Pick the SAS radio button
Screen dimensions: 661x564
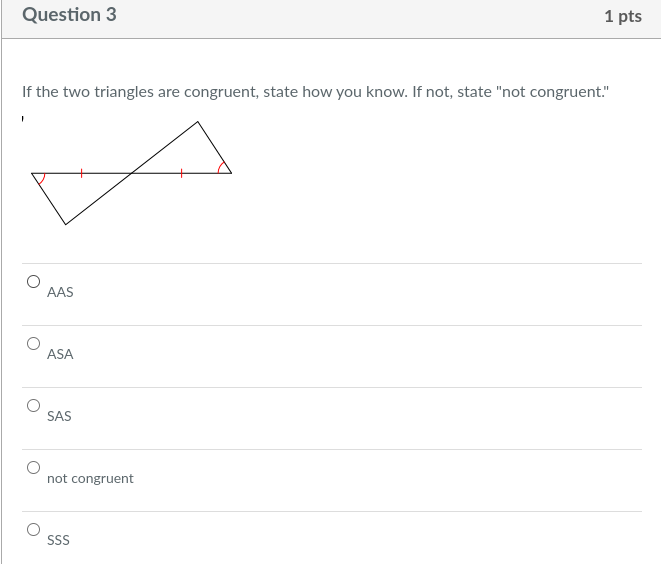[x=33, y=406]
